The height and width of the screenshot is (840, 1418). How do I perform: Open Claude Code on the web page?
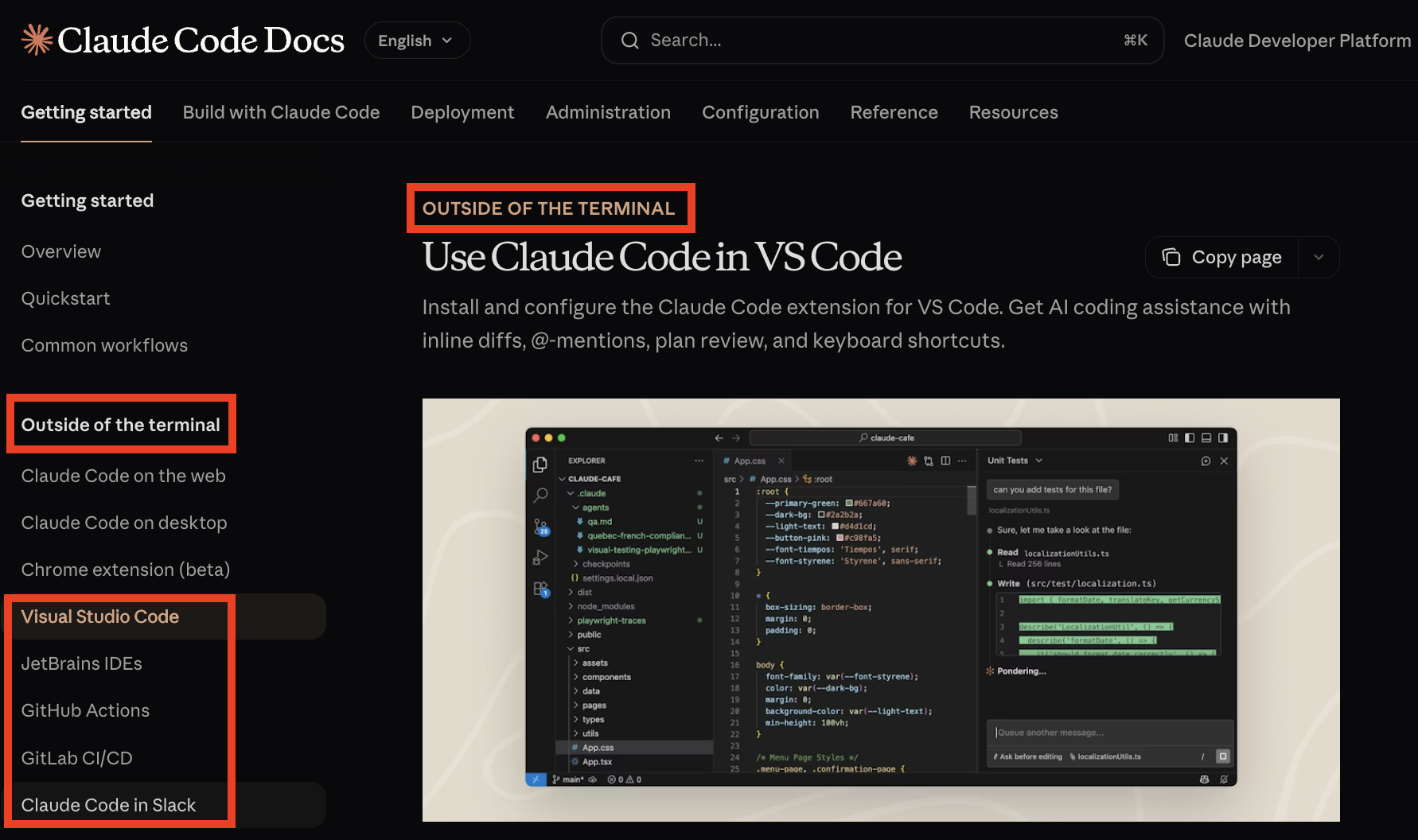pyautogui.click(x=123, y=476)
